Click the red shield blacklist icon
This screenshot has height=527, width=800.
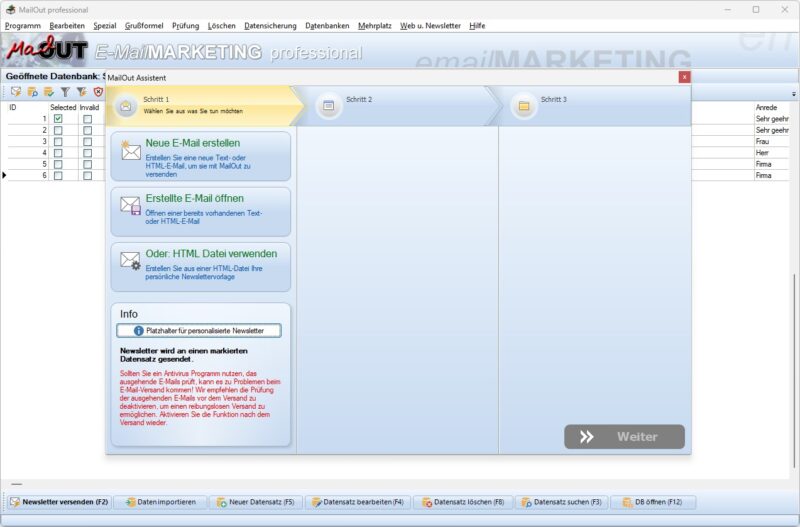point(98,92)
